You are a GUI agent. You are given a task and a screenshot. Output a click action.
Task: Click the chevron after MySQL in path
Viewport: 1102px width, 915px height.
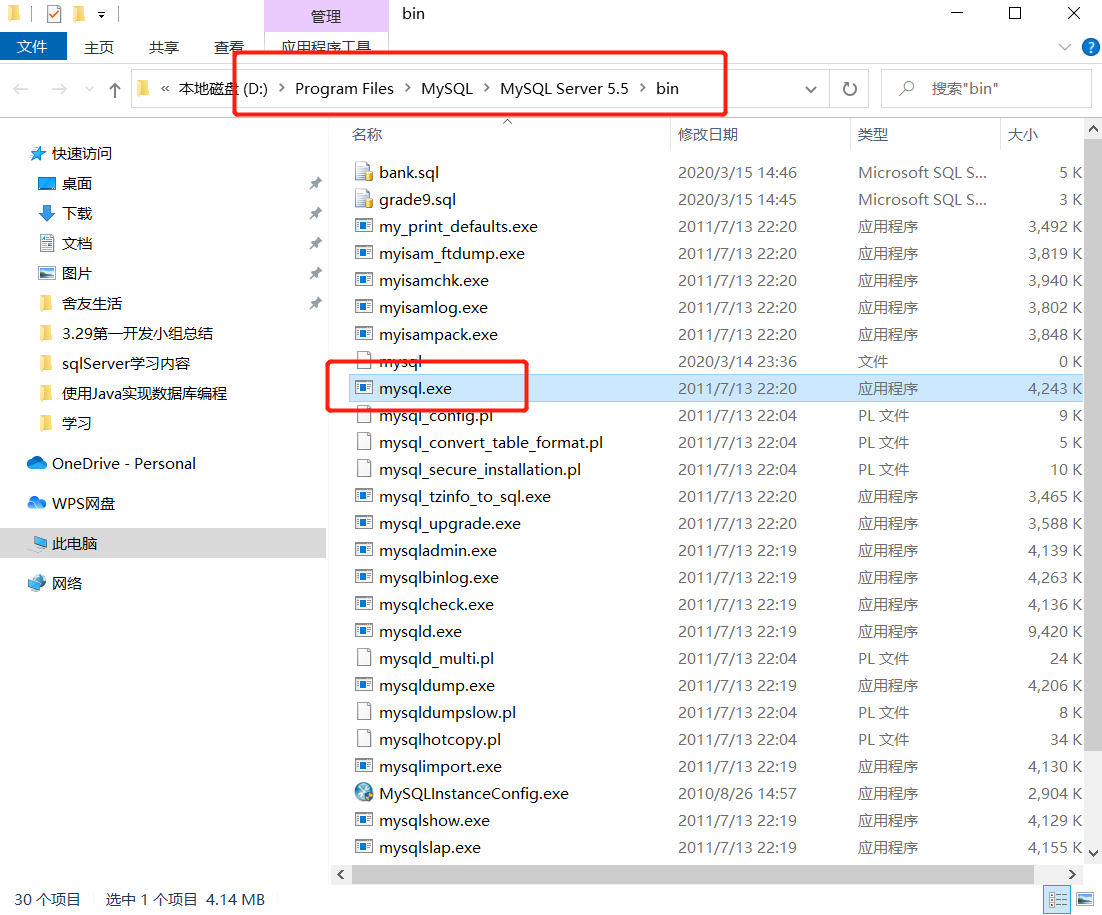pyautogui.click(x=486, y=89)
